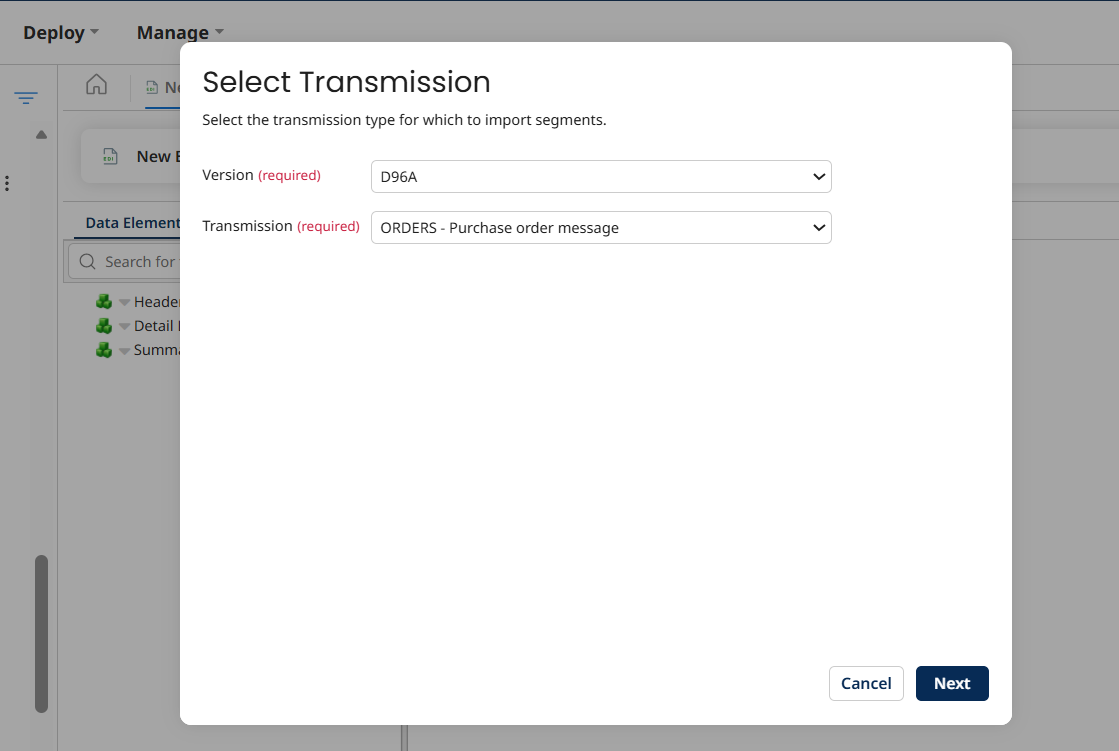Screen dimensions: 1119x751
Task: Click the filter icon in the left sidebar
Action: (26, 98)
